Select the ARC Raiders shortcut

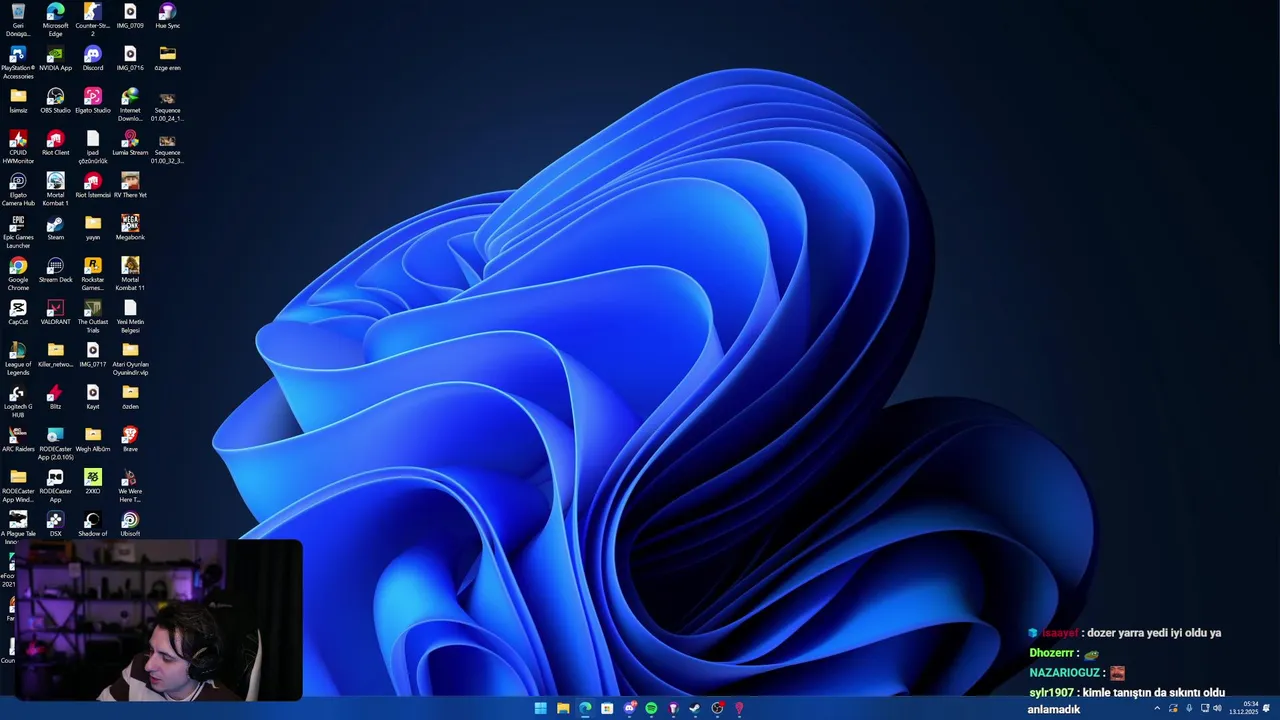(18, 439)
